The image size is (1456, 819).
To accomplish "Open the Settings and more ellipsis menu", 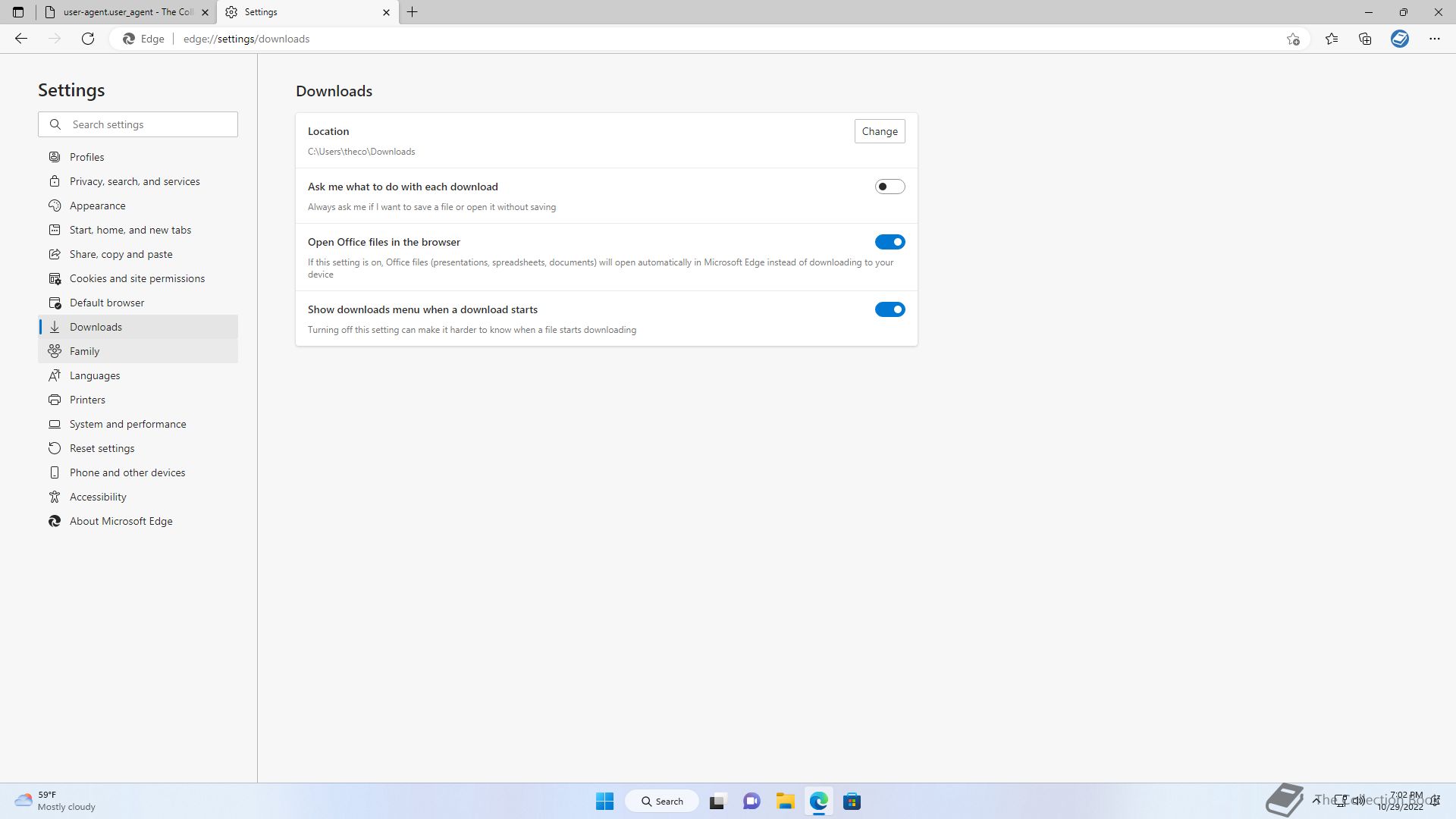I will 1434,39.
